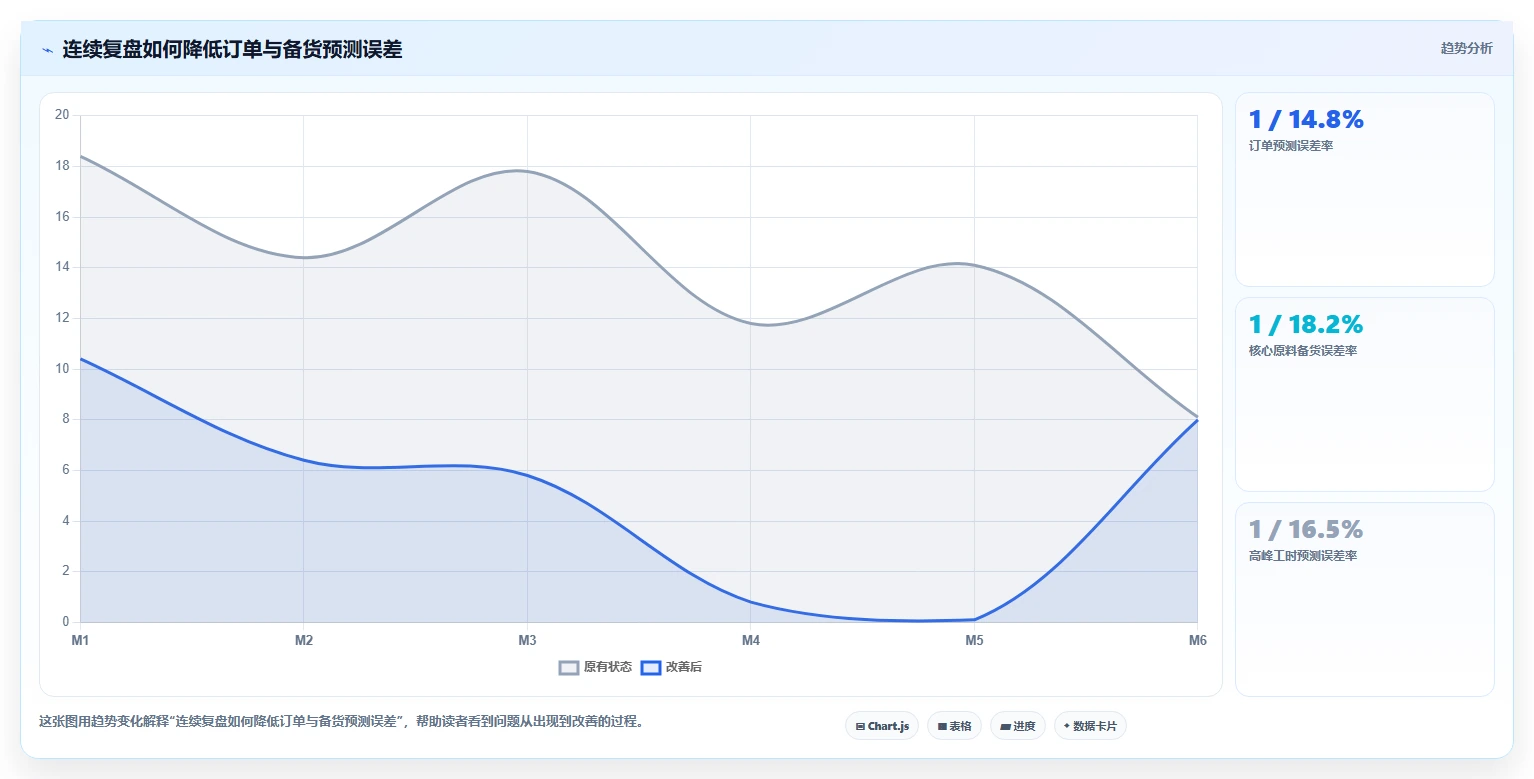This screenshot has height=779, width=1534.
Task: Click the 高峰工时预测误差率 label
Action: tap(1303, 556)
